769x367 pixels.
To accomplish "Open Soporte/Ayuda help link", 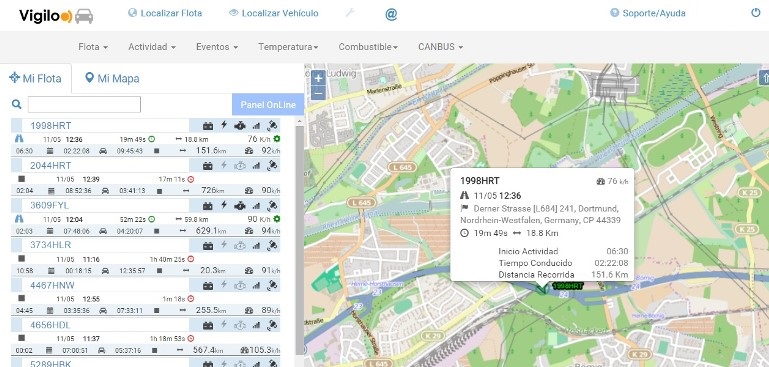I will (x=648, y=13).
